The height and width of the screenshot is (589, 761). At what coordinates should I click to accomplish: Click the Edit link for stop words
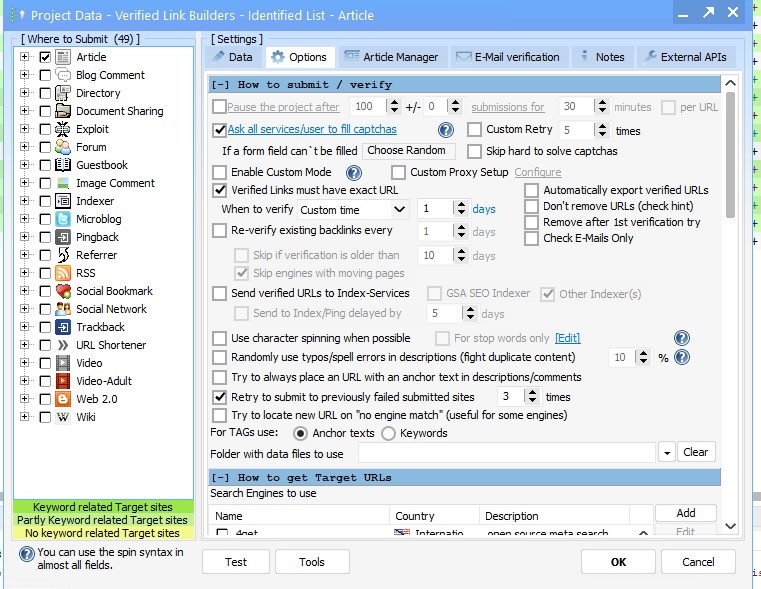pyautogui.click(x=567, y=339)
